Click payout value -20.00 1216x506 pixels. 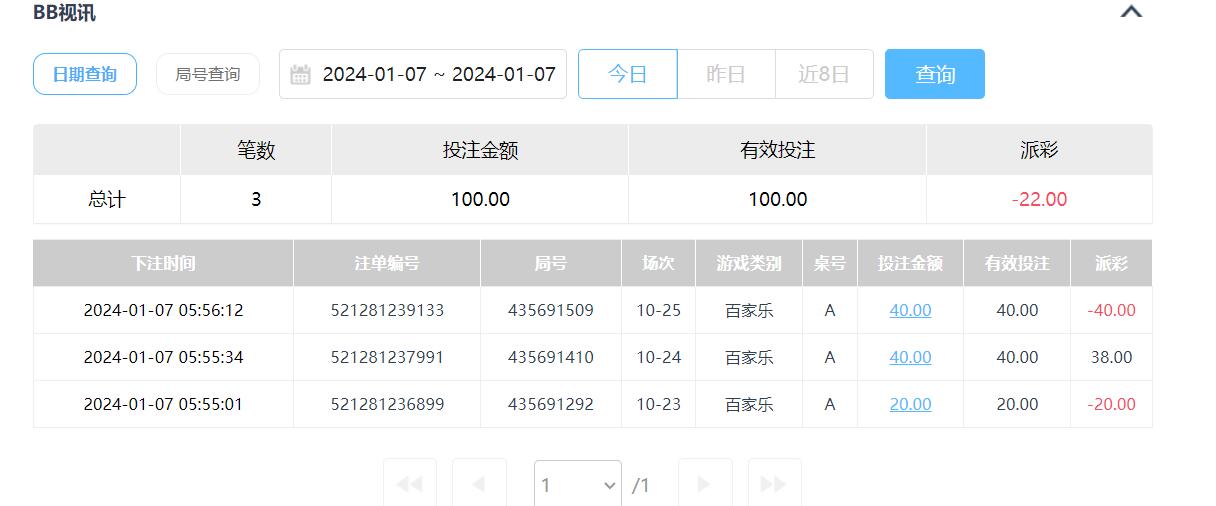coord(1111,404)
